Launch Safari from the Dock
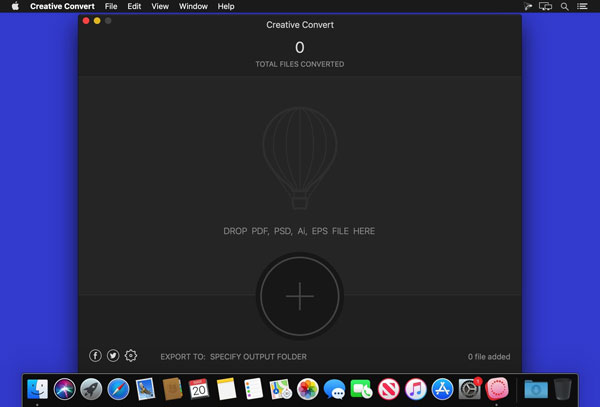Image resolution: width=600 pixels, height=407 pixels. coord(118,389)
